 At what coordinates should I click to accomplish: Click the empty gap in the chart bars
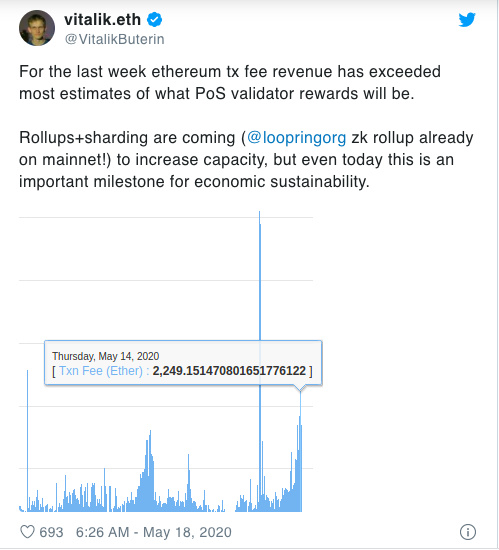tap(230, 505)
